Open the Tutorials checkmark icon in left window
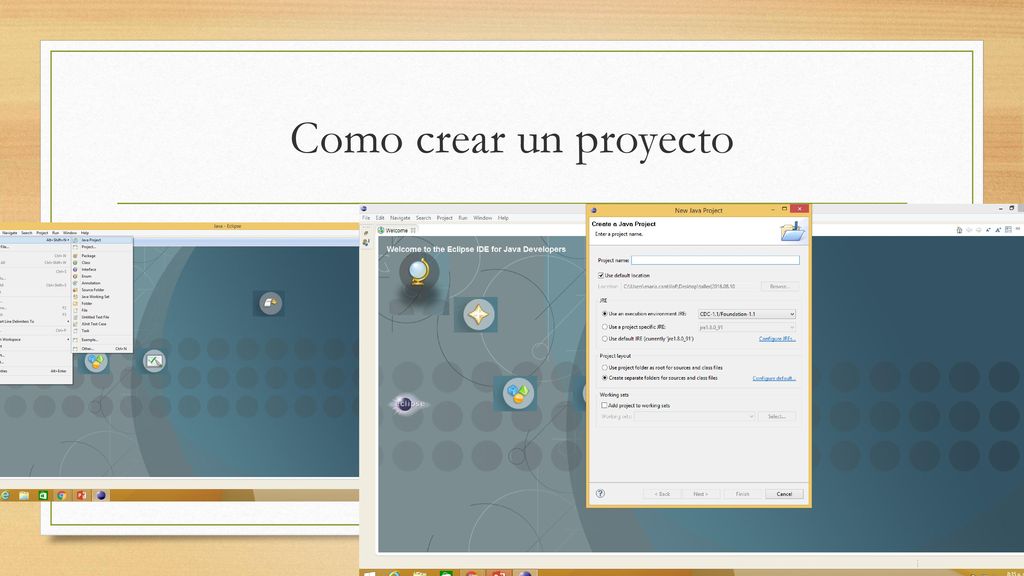The height and width of the screenshot is (576, 1024). tap(154, 360)
